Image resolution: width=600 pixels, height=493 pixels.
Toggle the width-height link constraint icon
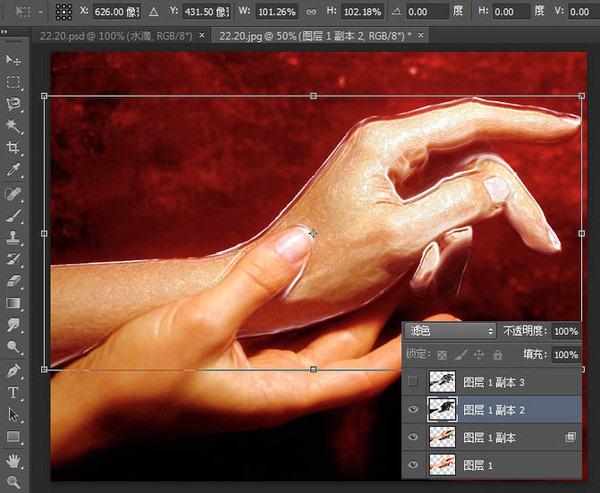[x=311, y=12]
